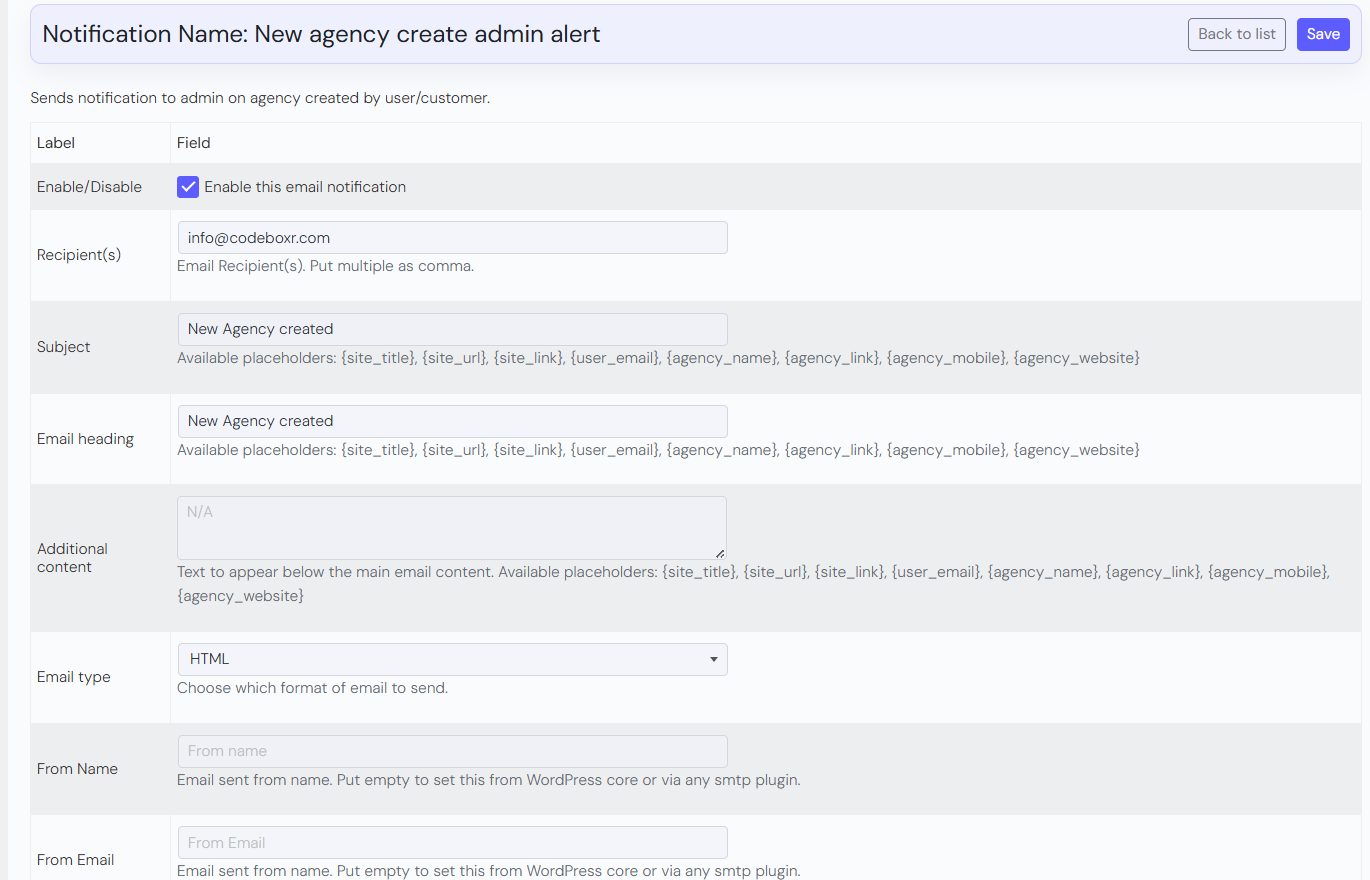1370x880 pixels.
Task: Focus the From Name input field
Action: [452, 752]
